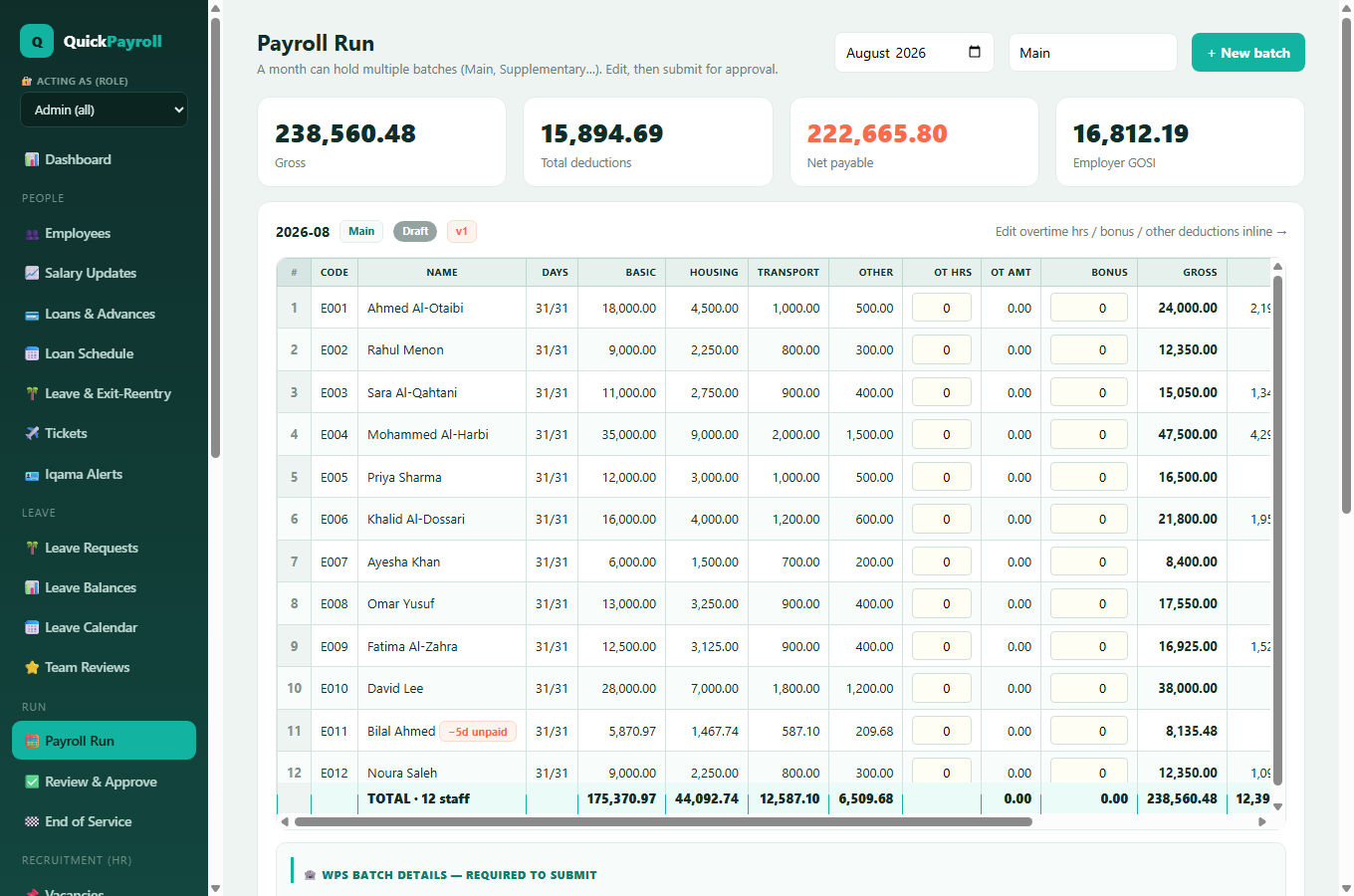1354x896 pixels.
Task: Click the Employees people icon
Action: point(32,233)
